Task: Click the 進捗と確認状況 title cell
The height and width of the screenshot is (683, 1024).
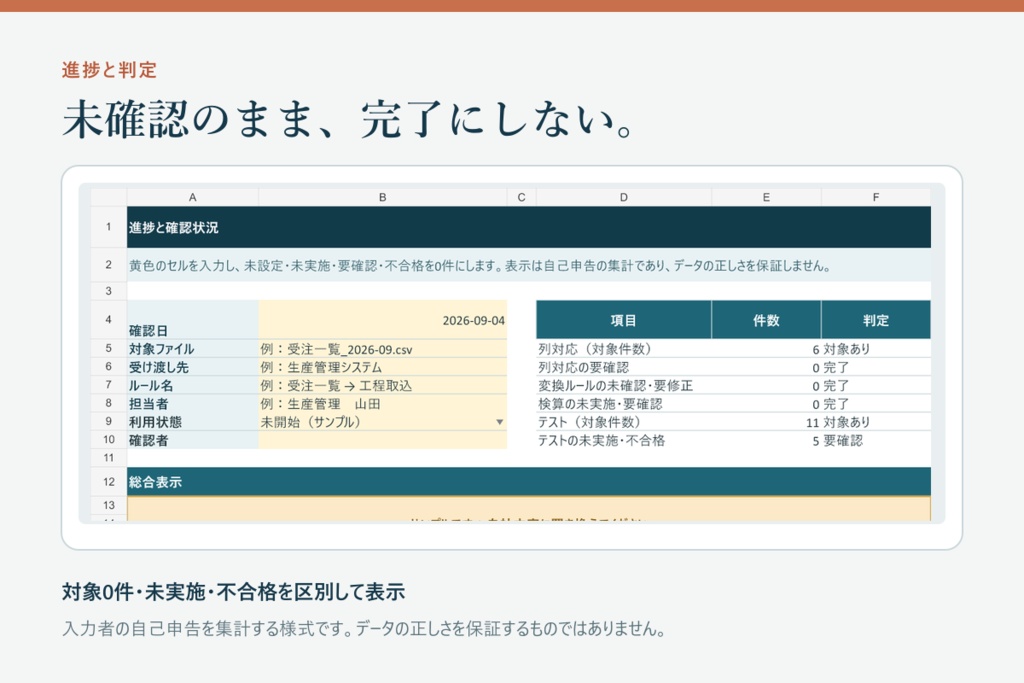Action: tap(529, 227)
